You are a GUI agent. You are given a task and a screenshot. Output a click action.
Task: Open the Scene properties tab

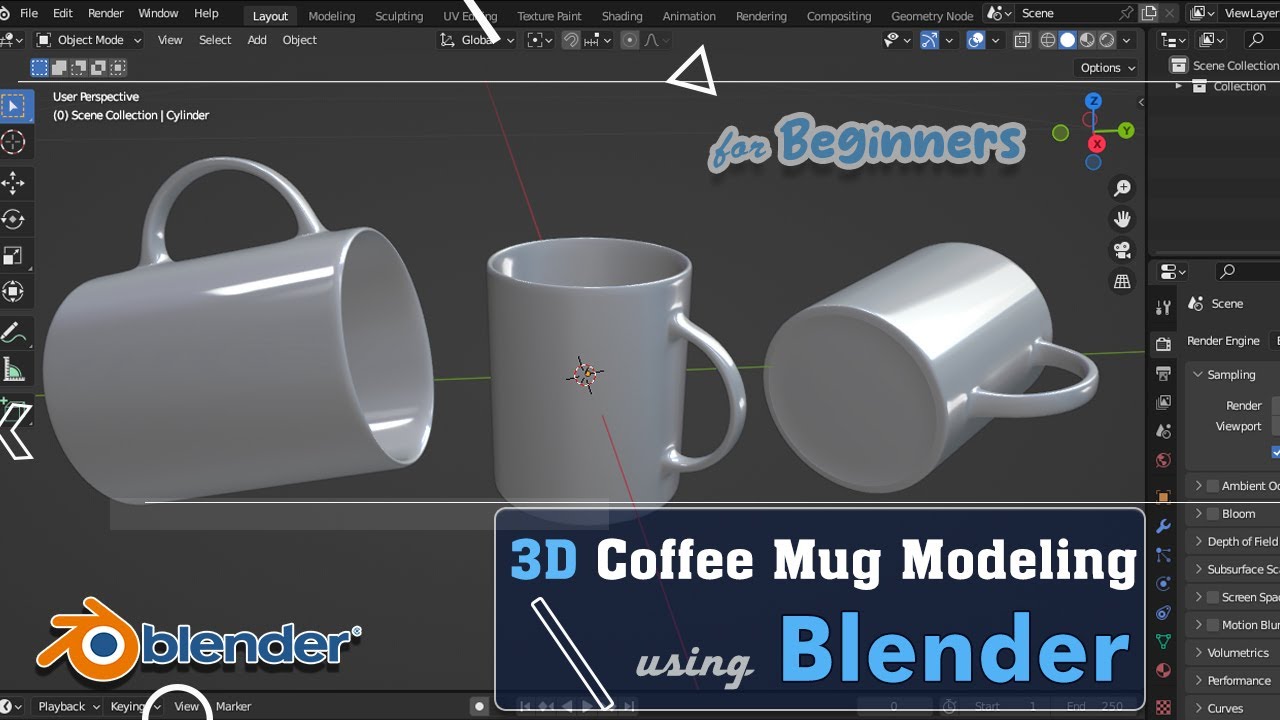(x=1163, y=431)
